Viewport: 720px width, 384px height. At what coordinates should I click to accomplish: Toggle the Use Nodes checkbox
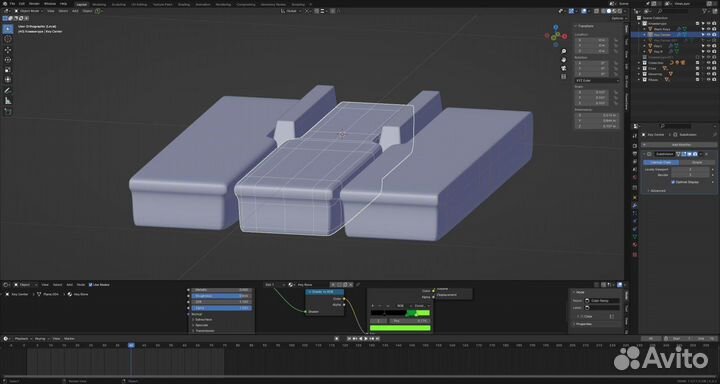click(90, 285)
